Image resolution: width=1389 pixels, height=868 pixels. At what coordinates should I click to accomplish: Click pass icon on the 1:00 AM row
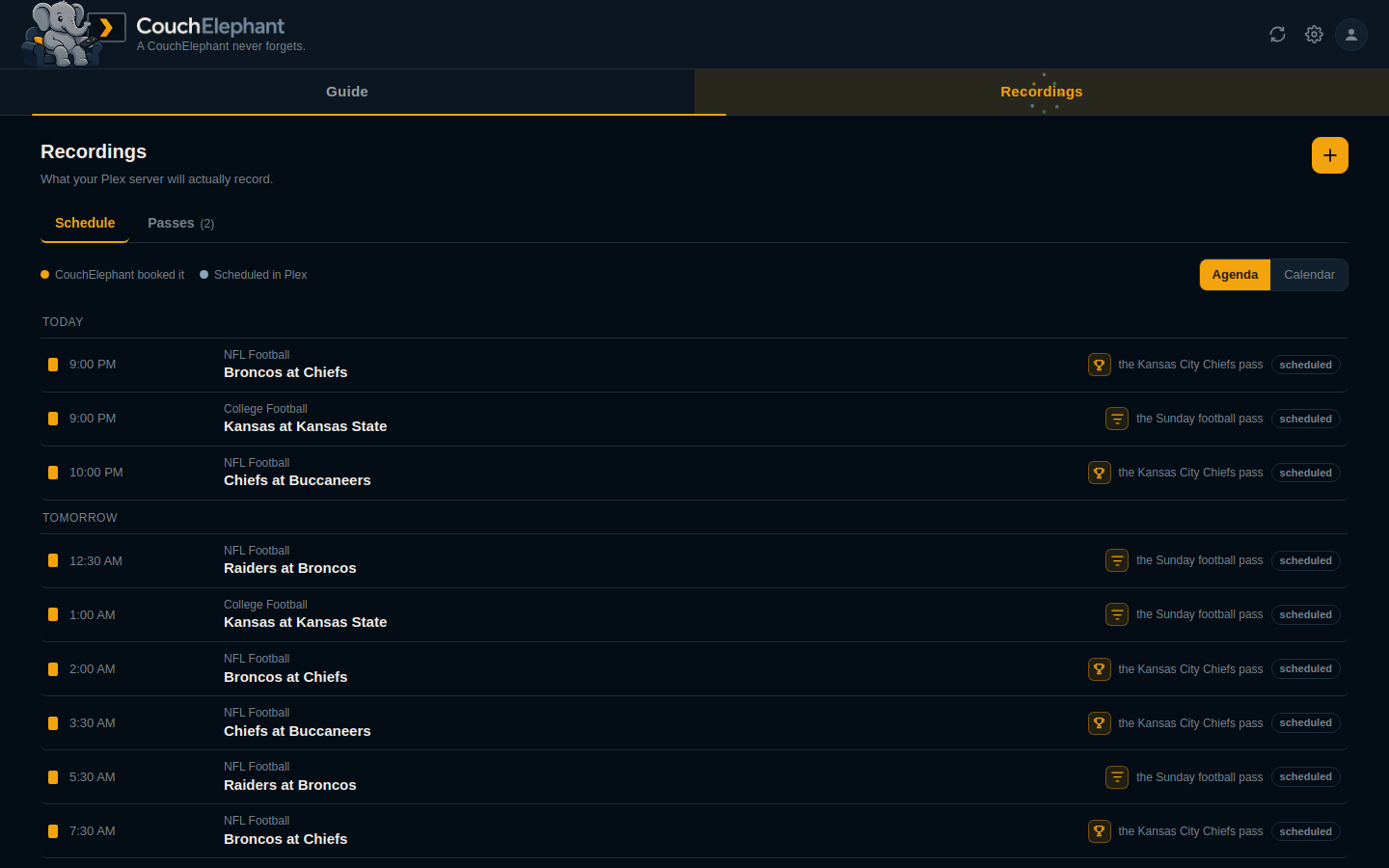[x=1117, y=614]
